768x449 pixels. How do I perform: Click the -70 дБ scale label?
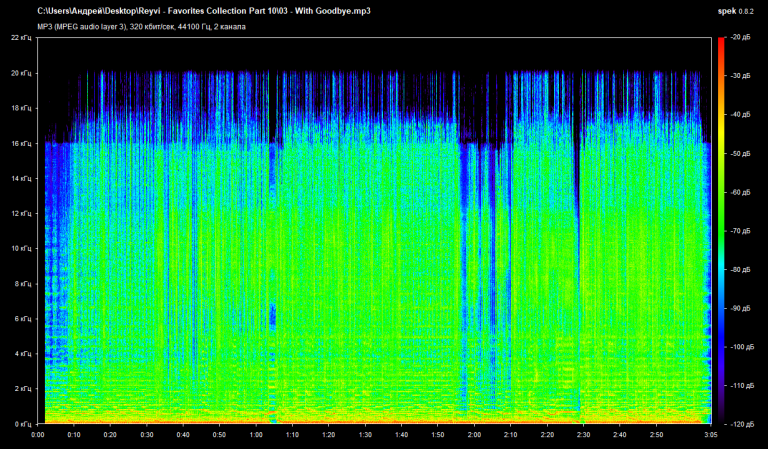[741, 231]
